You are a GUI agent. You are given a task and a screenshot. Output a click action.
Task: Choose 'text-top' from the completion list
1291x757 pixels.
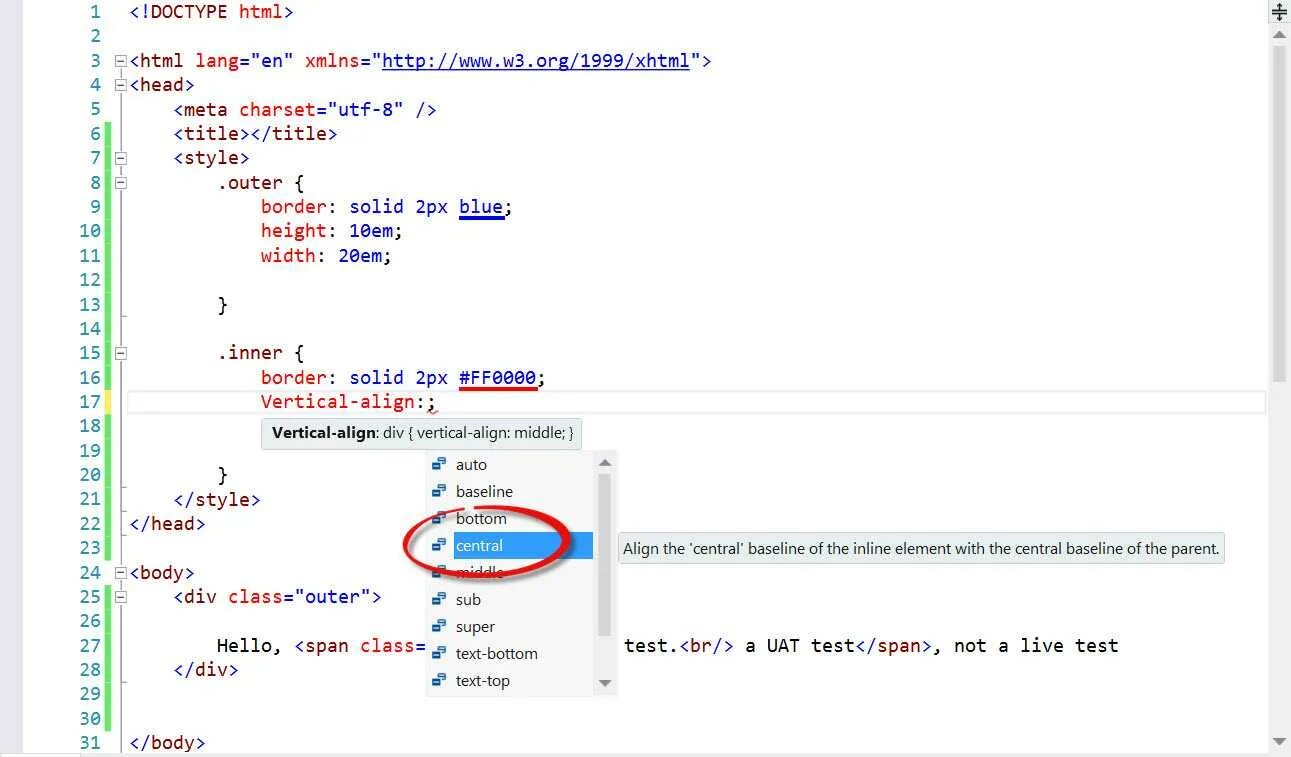(482, 681)
